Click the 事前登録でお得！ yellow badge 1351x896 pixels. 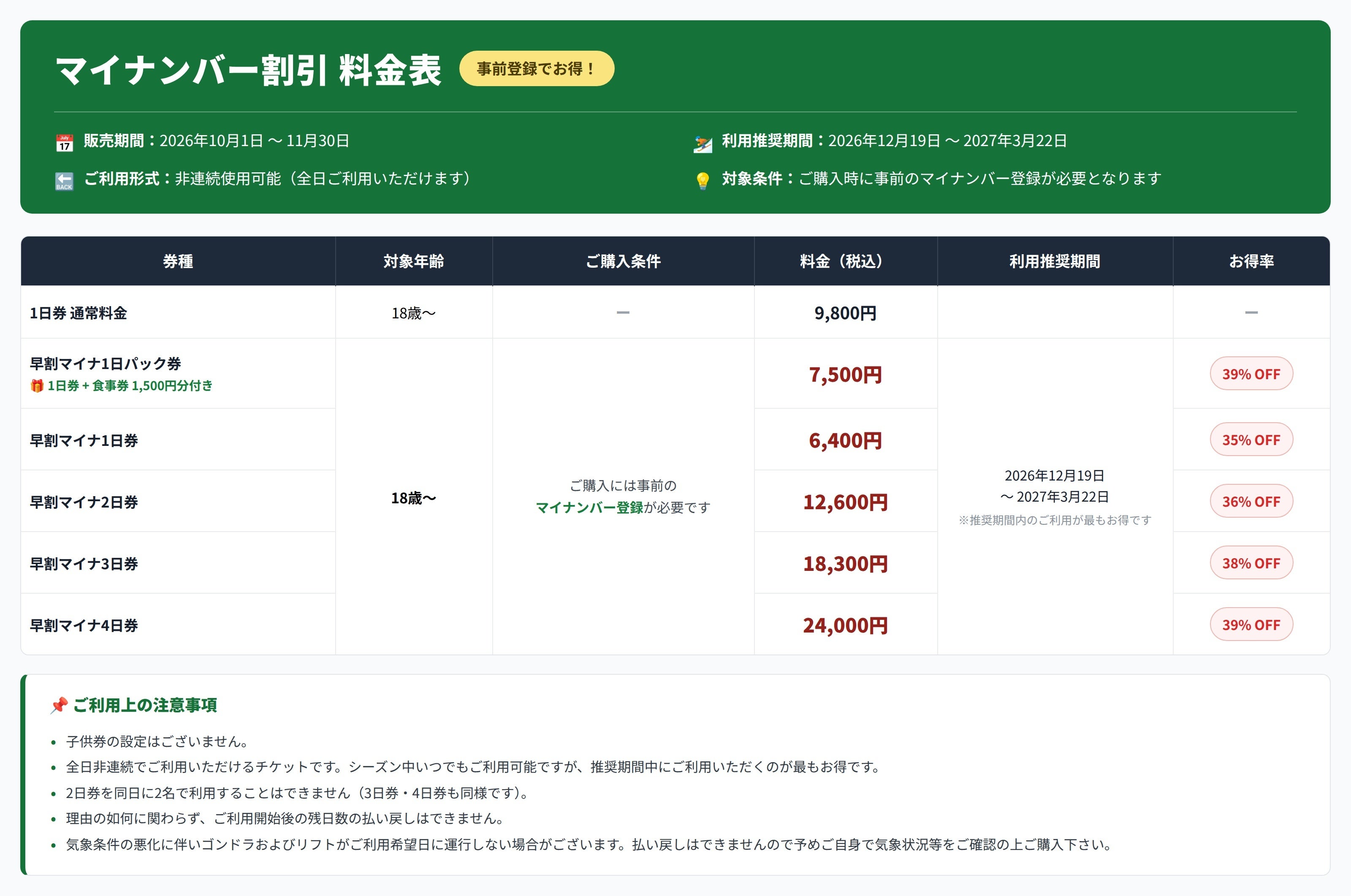pyautogui.click(x=537, y=68)
